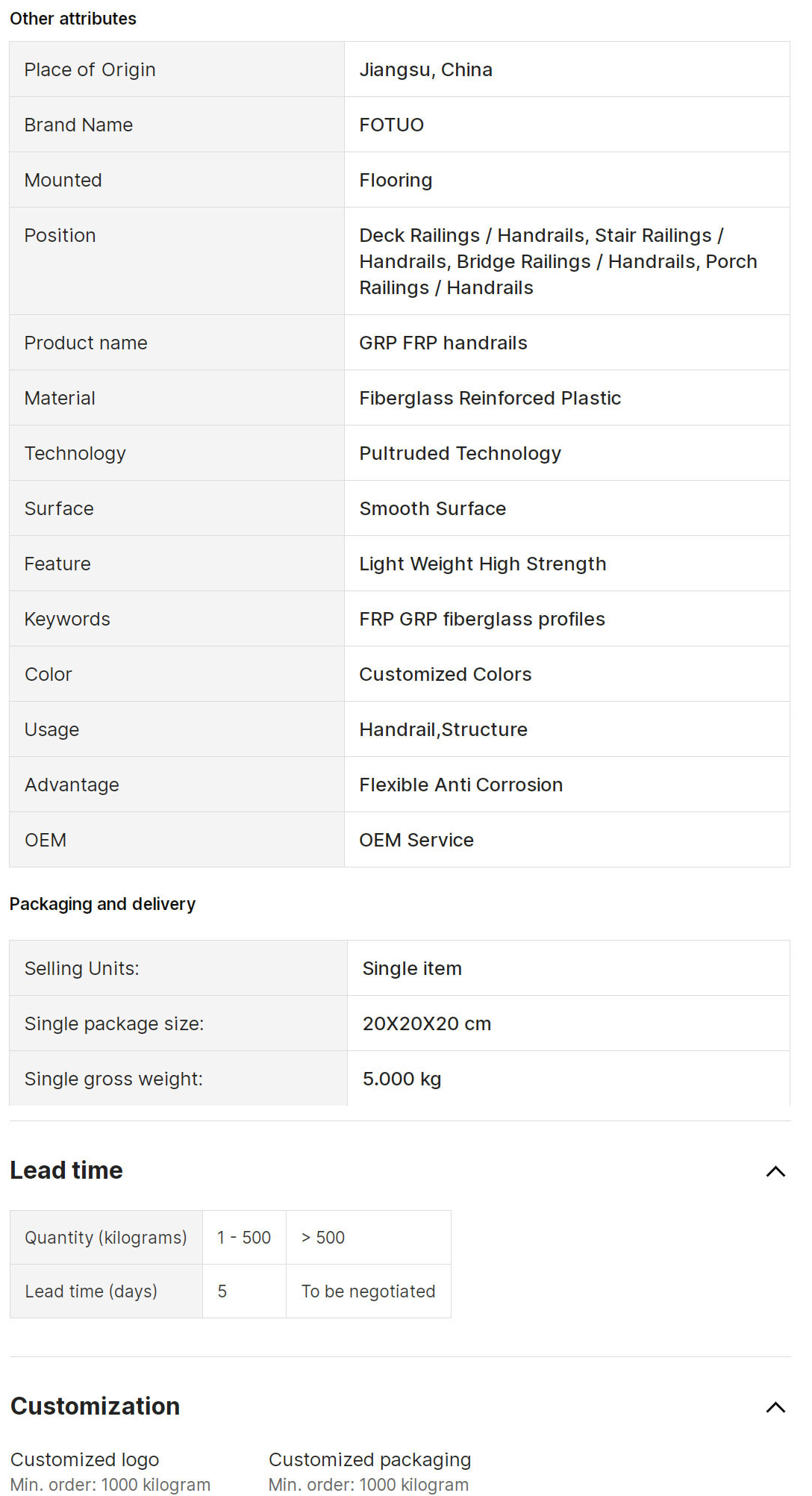Click the Packaging and delivery heading
The image size is (812, 1496).
(102, 904)
